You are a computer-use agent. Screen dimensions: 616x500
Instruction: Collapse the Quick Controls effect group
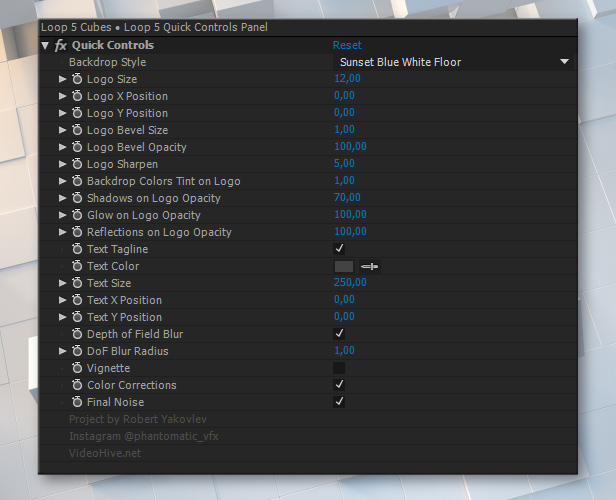[x=45, y=46]
